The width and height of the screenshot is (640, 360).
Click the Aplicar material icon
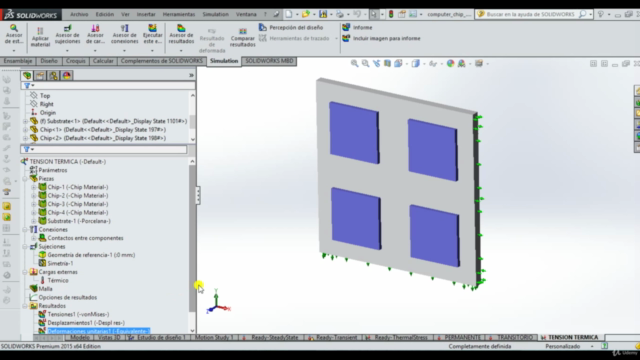(40, 37)
